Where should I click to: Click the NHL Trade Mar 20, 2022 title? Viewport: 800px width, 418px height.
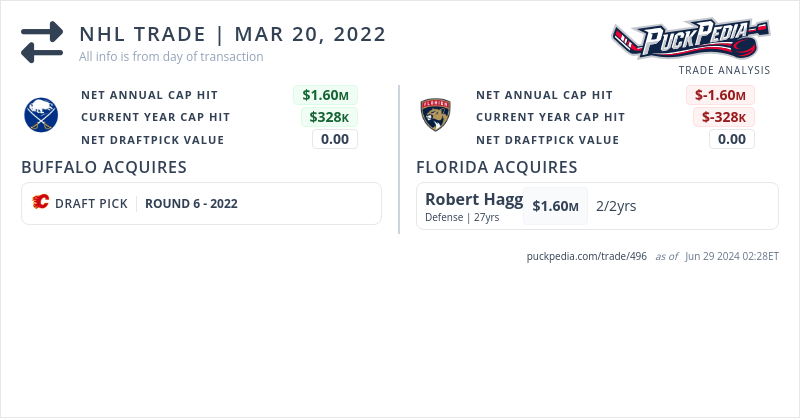click(232, 34)
